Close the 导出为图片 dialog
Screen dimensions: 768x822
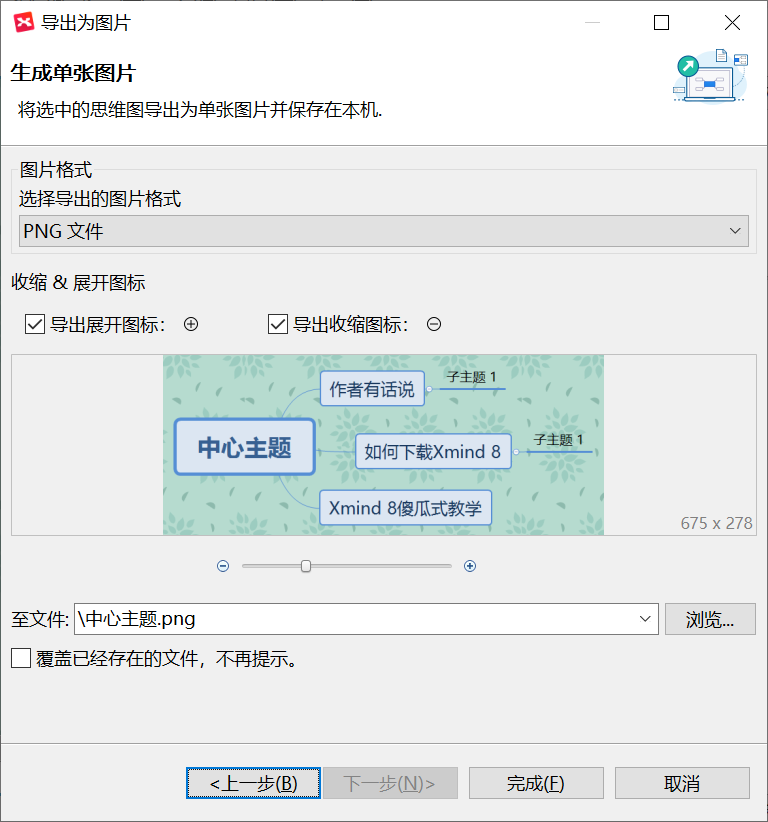click(x=732, y=23)
